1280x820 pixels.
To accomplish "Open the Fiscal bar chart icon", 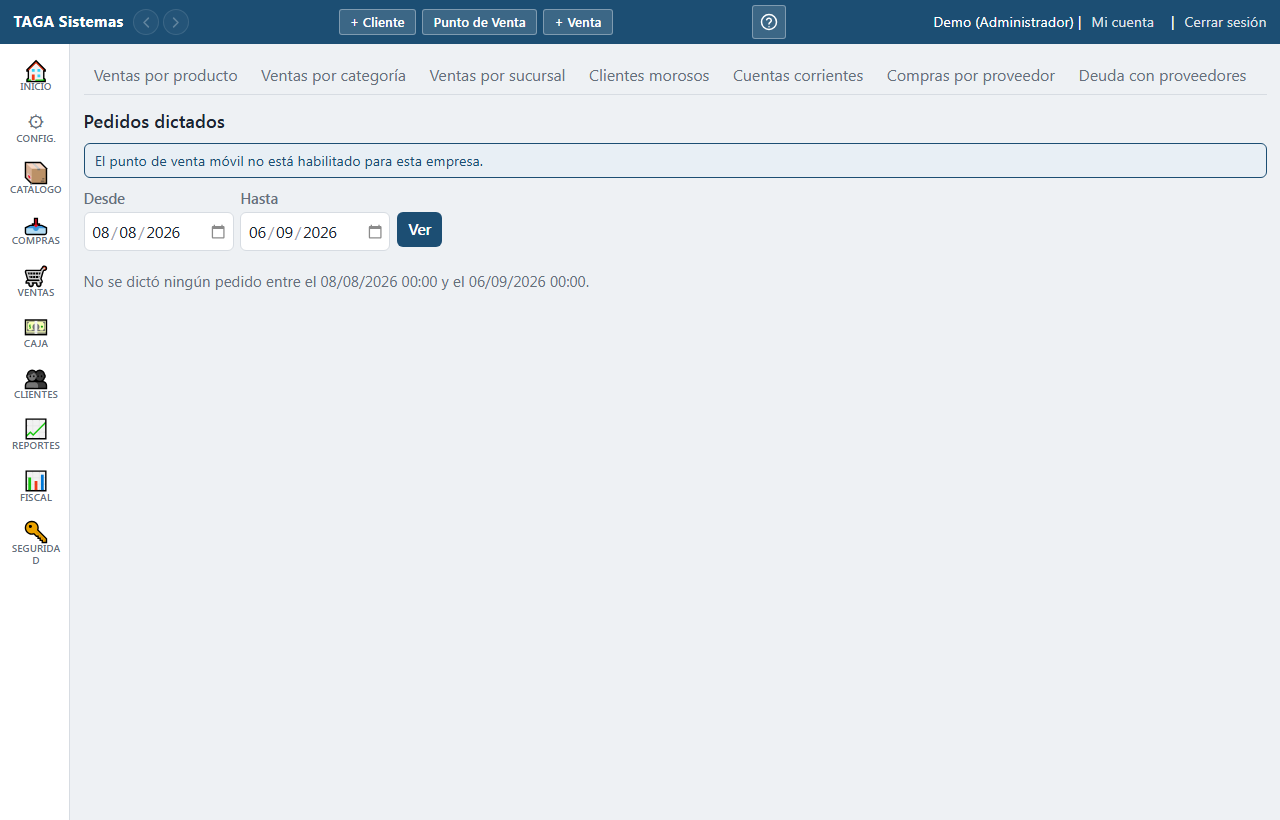I will click(x=35, y=481).
